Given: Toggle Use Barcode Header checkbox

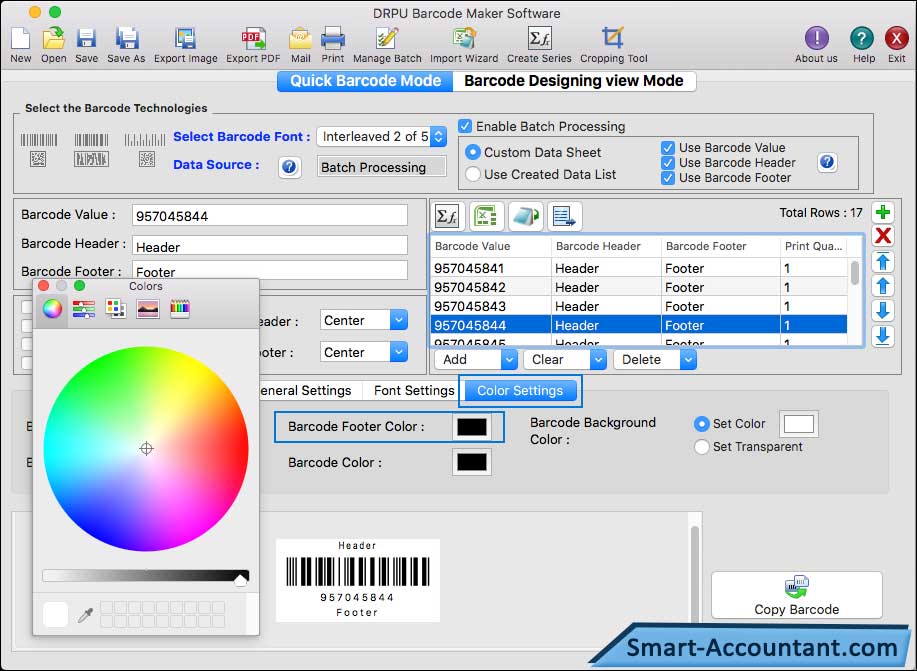Looking at the screenshot, I should 668,163.
